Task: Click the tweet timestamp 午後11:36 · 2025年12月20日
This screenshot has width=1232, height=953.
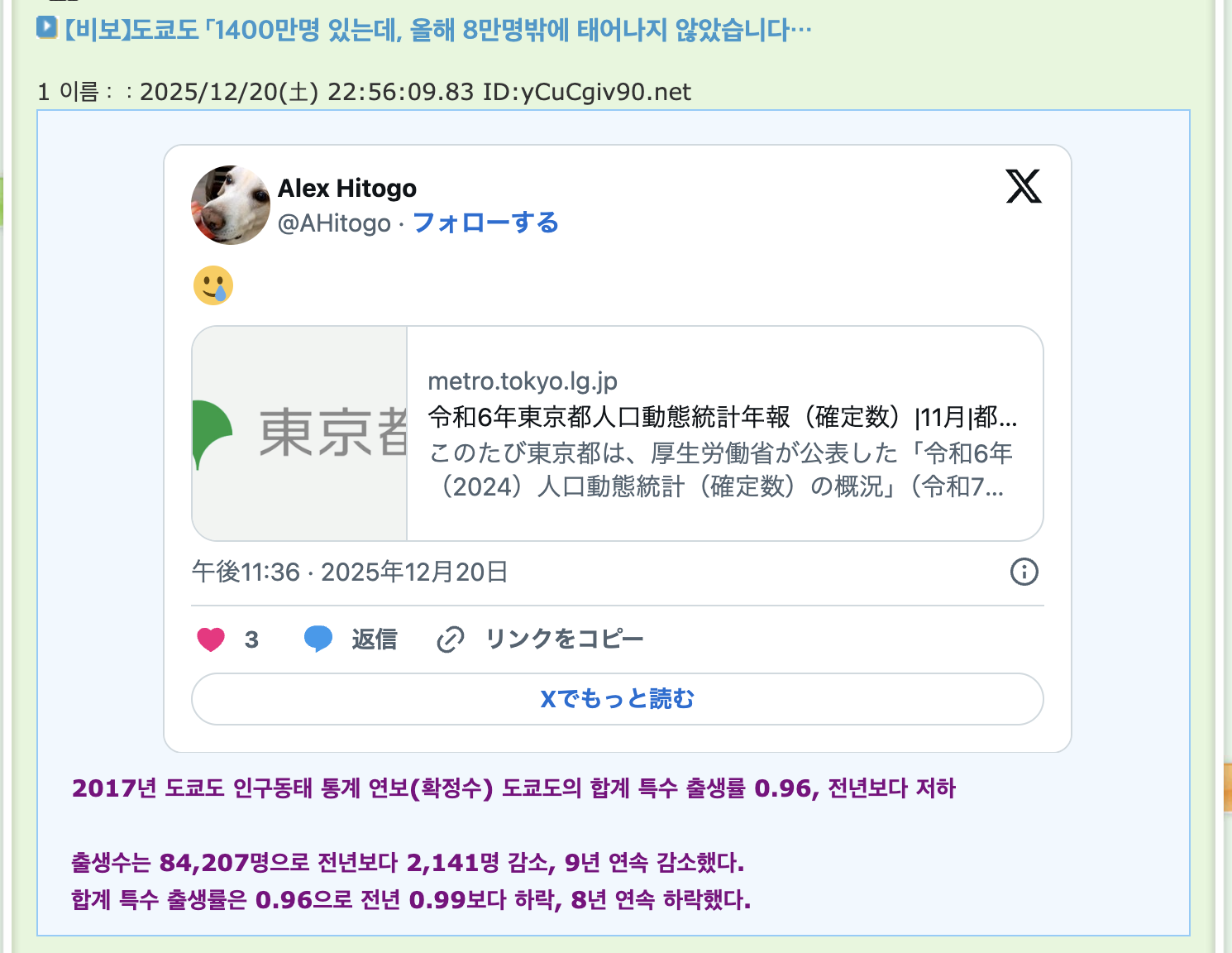Action: pos(350,572)
